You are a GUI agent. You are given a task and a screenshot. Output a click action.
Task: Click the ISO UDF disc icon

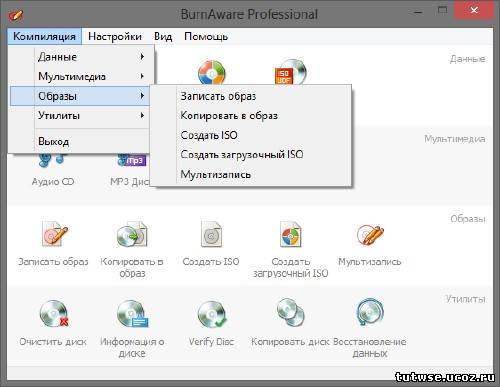click(290, 72)
